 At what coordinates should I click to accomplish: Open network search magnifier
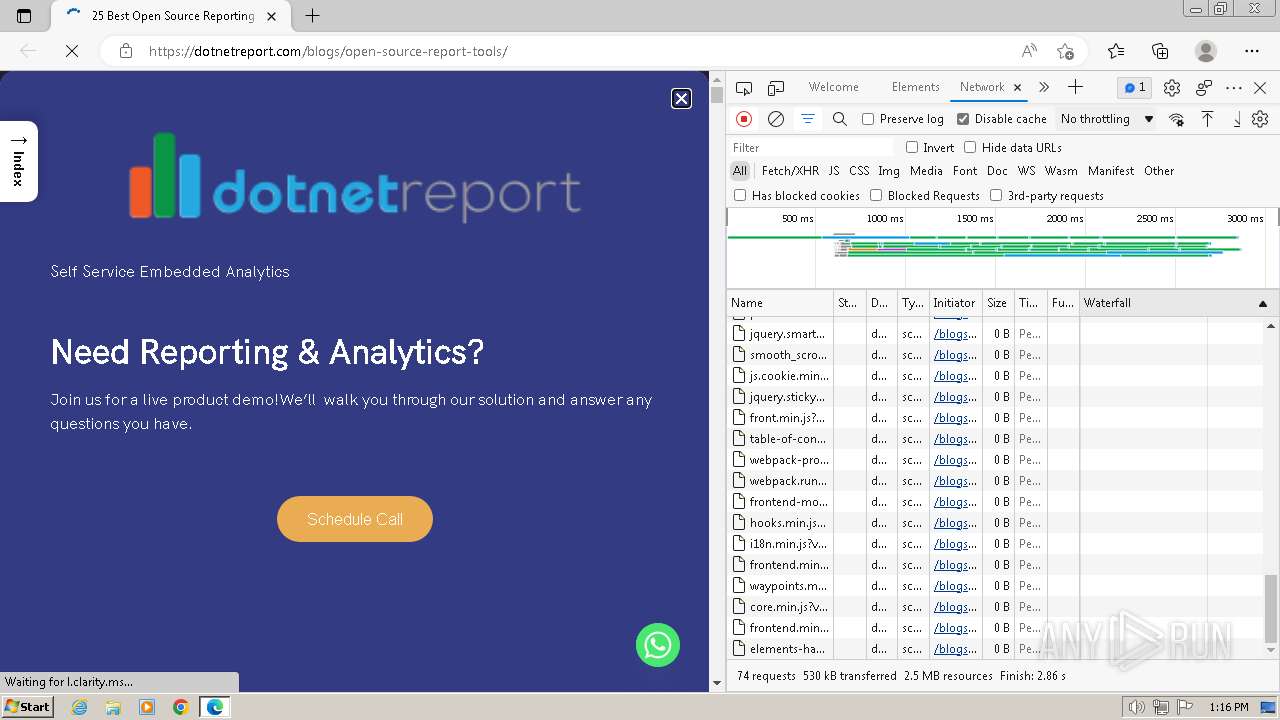(840, 119)
